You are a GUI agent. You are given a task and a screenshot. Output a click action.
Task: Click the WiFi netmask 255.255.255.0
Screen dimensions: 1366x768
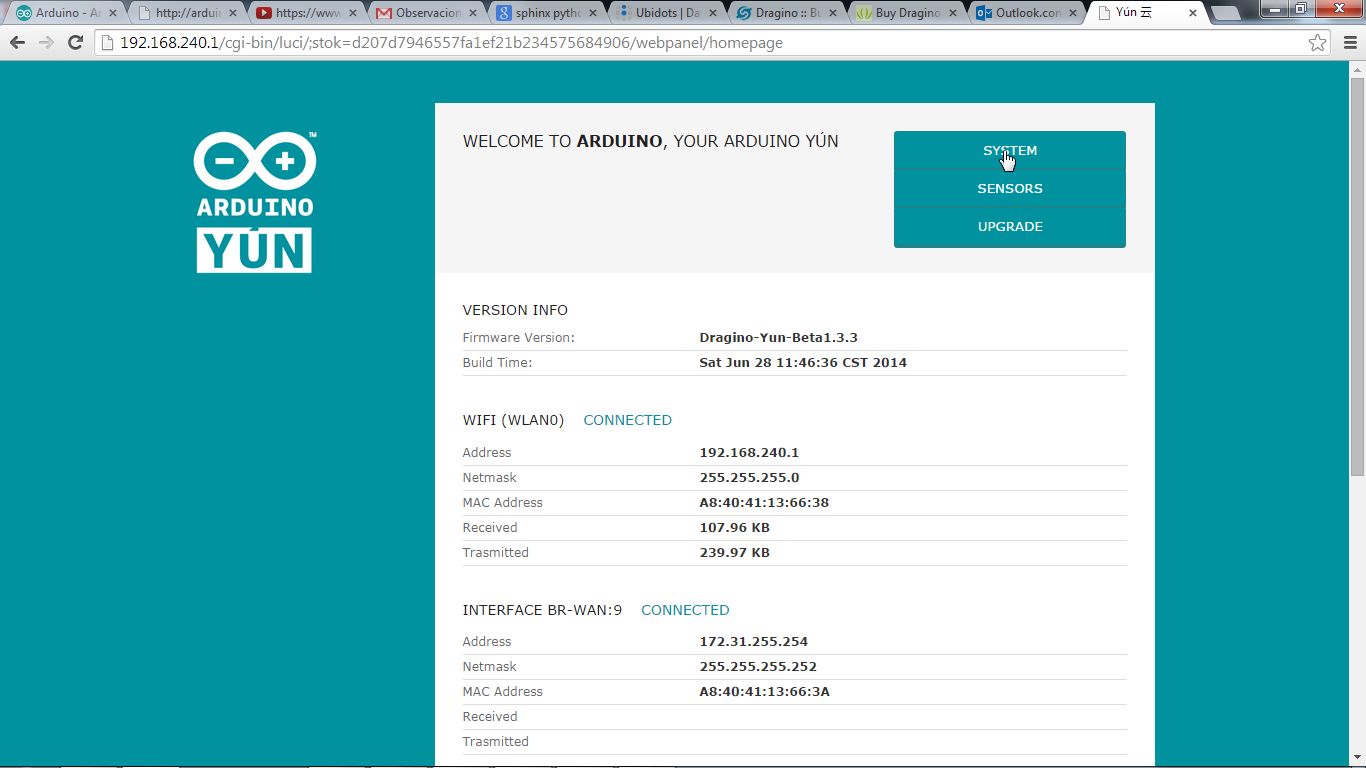[x=749, y=478]
